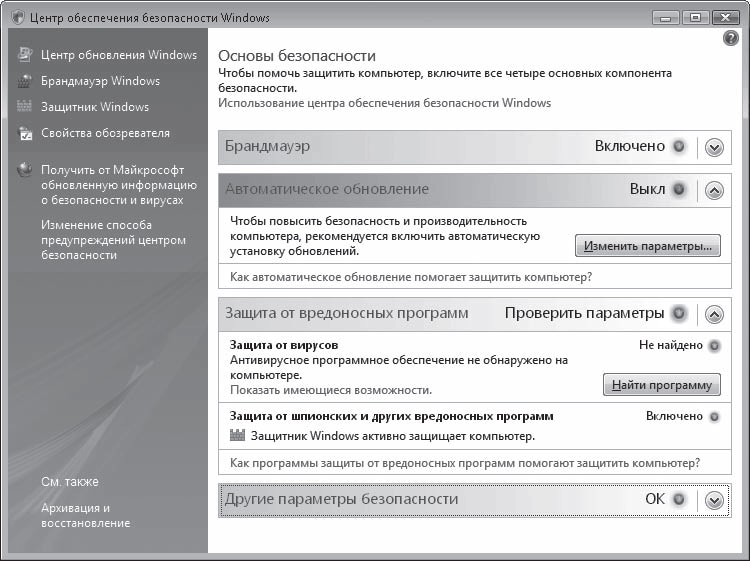This screenshot has width=750, height=561.
Task: Open Изменение способа предупреждений link
Action: [x=113, y=240]
